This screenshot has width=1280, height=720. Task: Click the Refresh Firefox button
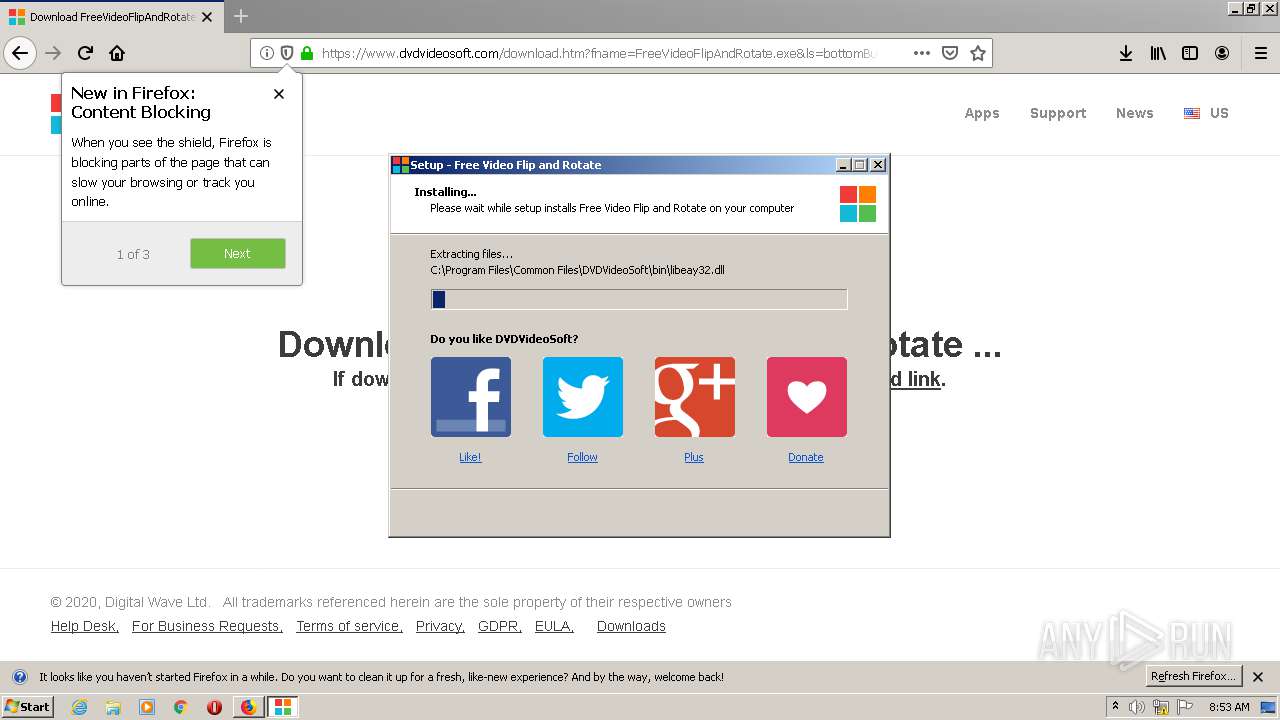(1194, 676)
